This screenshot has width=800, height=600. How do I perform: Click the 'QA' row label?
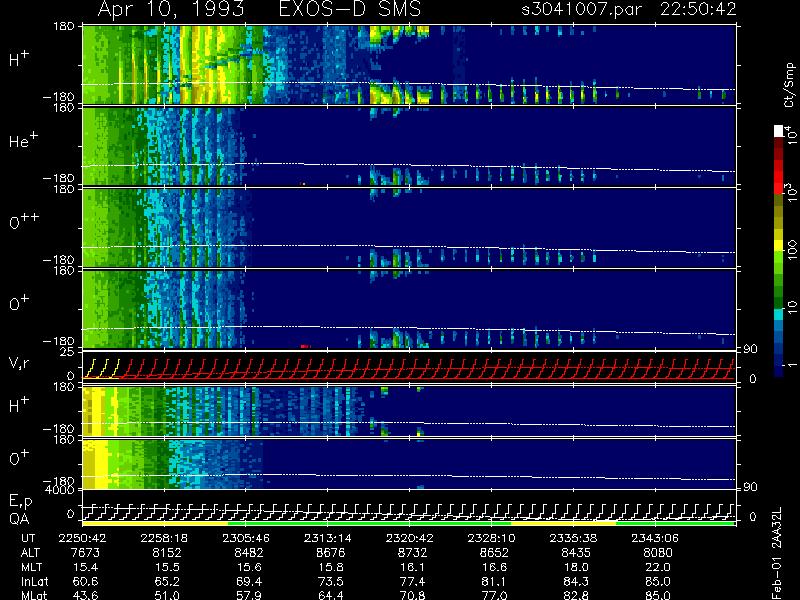[x=19, y=518]
